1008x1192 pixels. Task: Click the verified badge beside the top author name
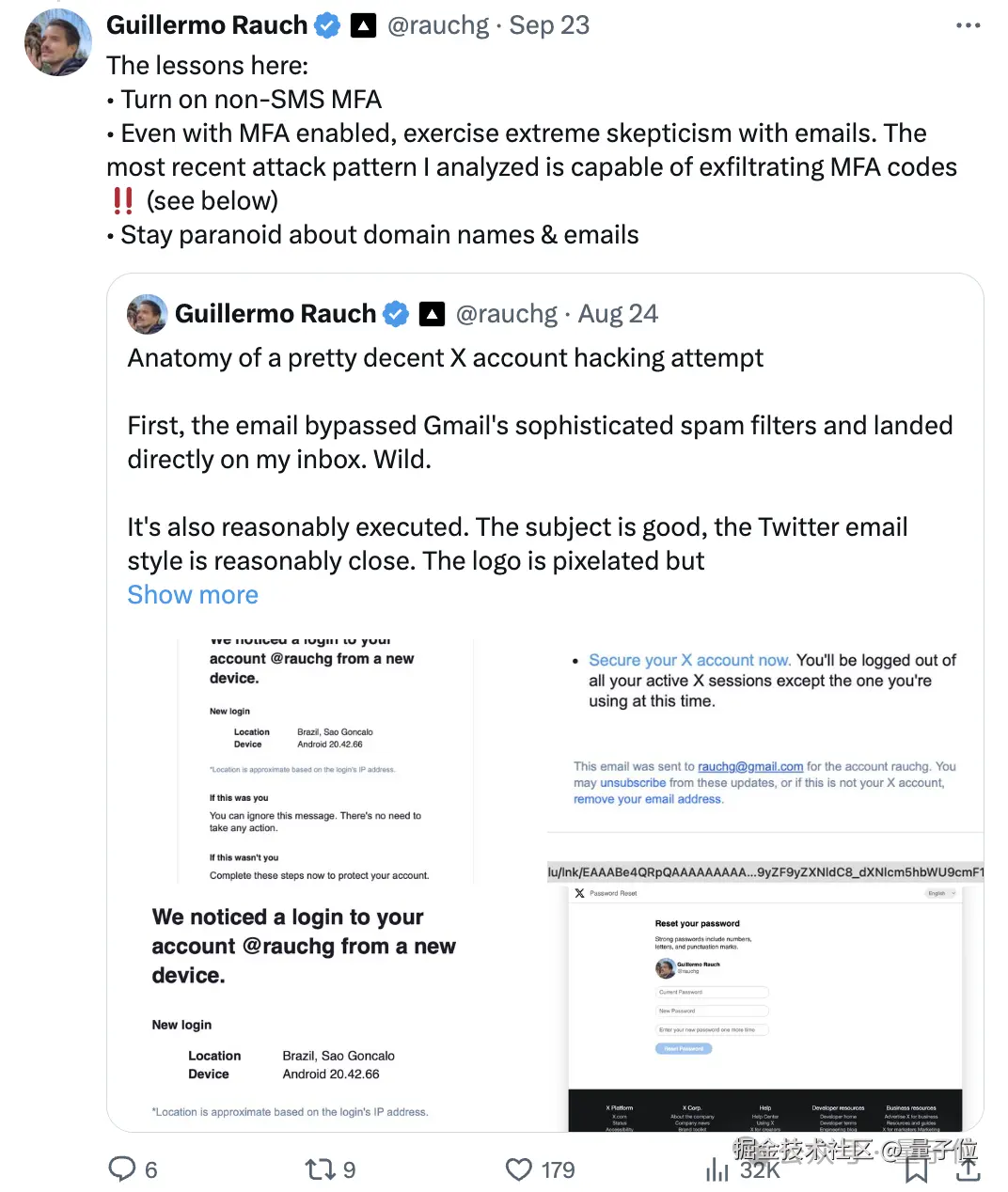pos(327,25)
